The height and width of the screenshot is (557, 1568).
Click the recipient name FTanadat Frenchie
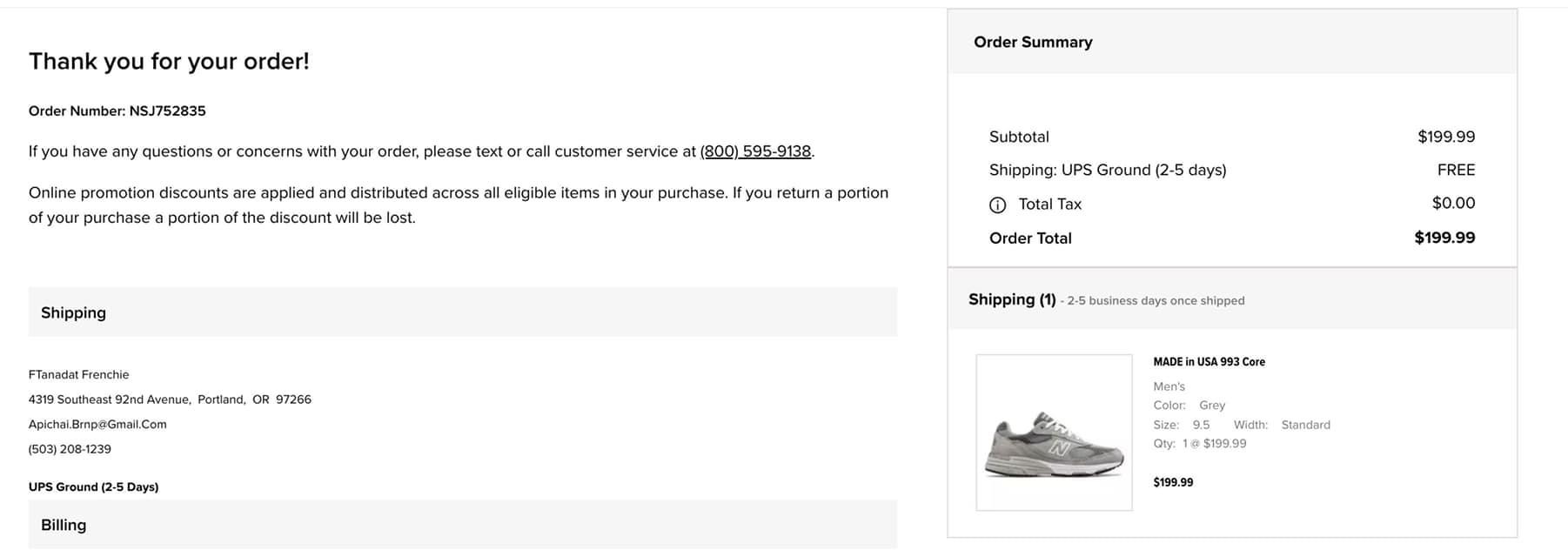(x=78, y=375)
